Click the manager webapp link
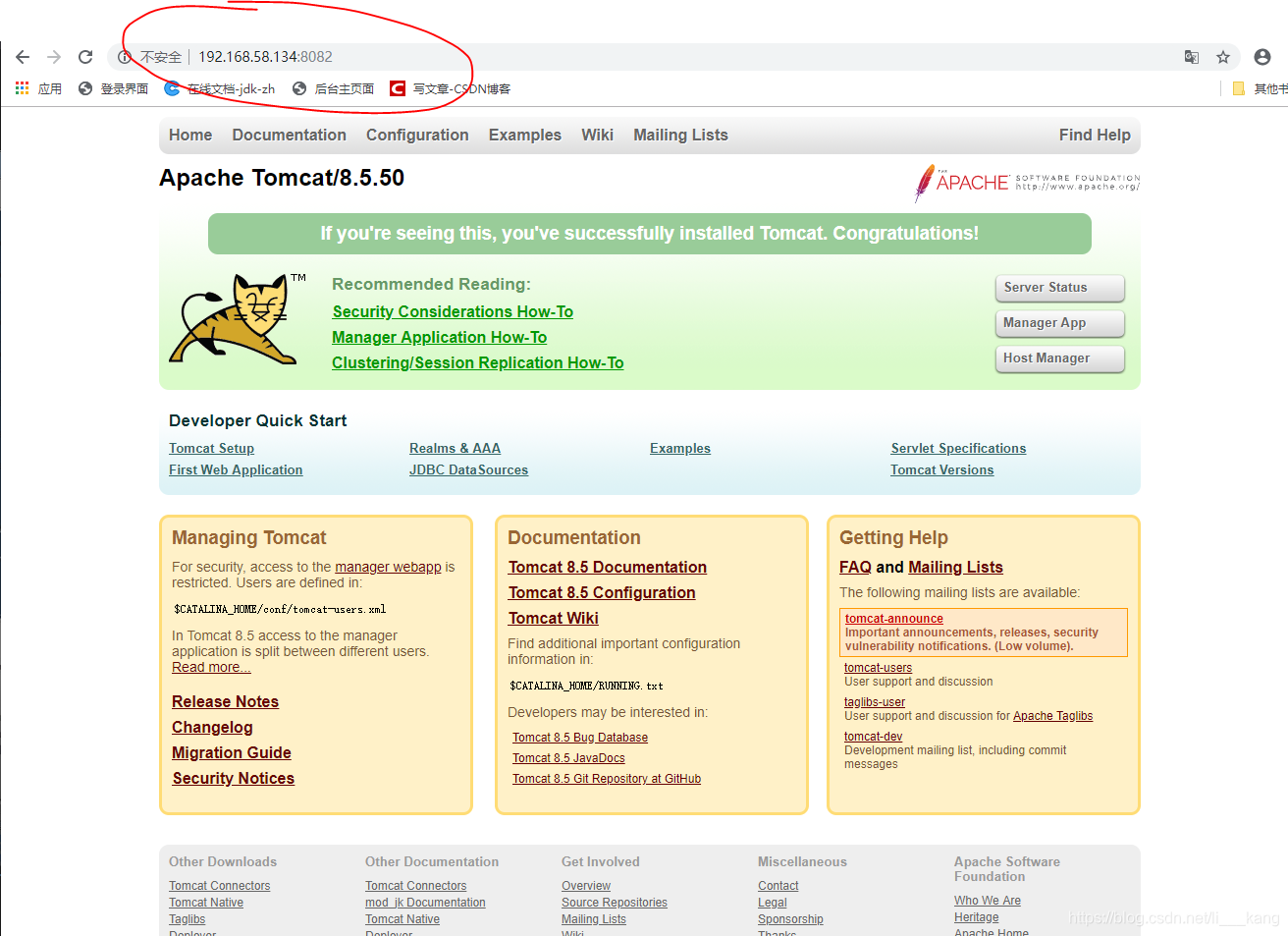Image resolution: width=1288 pixels, height=936 pixels. tap(388, 567)
